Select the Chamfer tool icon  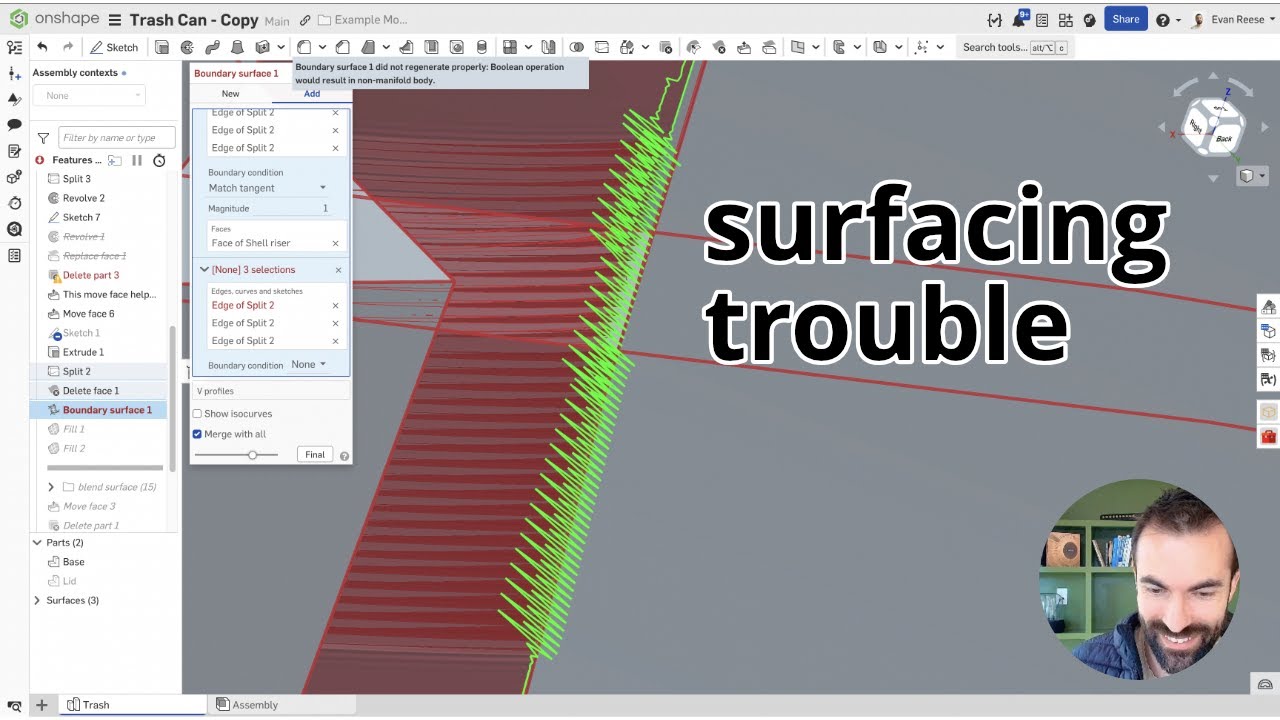[343, 47]
